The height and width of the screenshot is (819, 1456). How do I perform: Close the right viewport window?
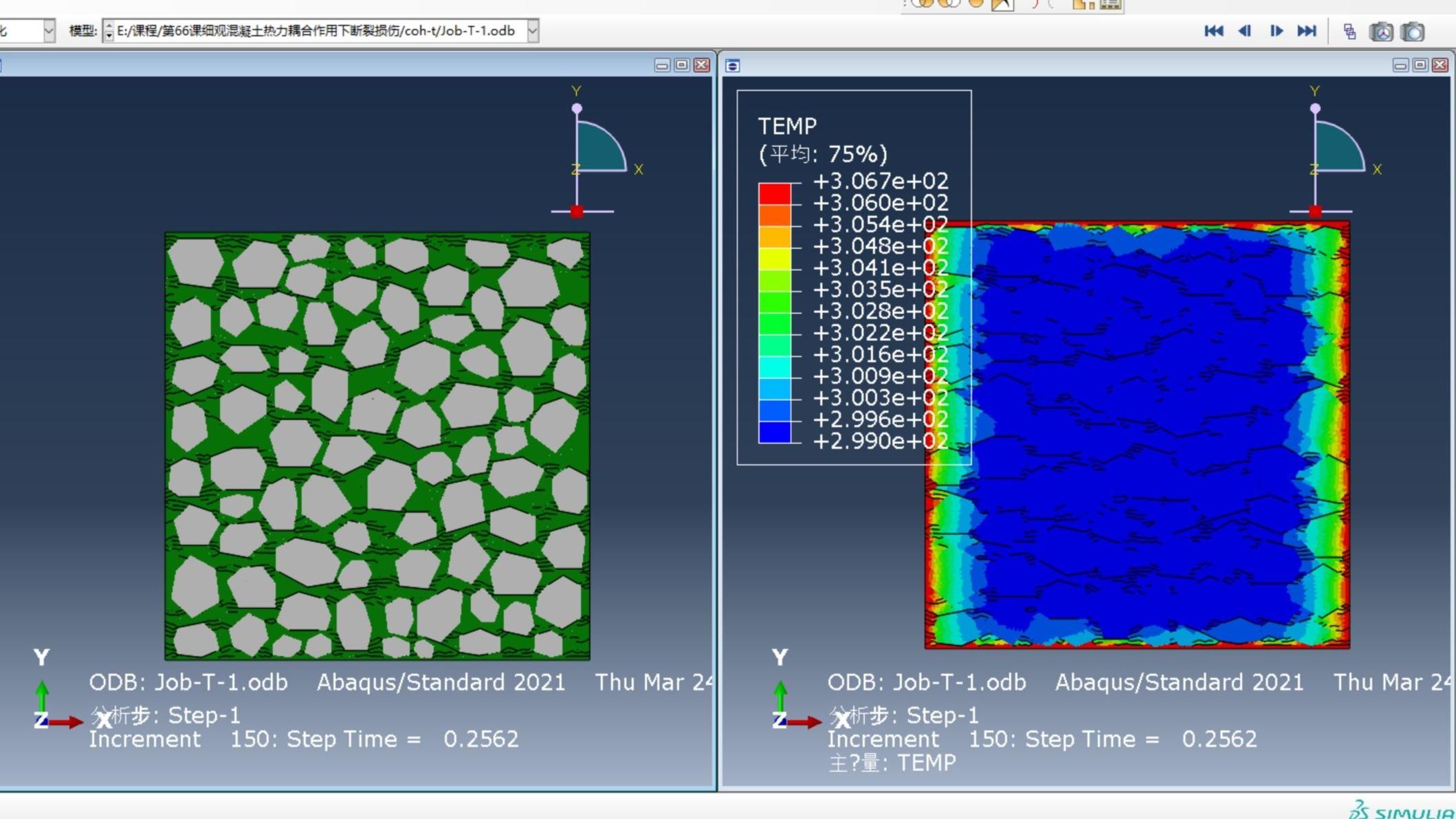tap(1440, 65)
